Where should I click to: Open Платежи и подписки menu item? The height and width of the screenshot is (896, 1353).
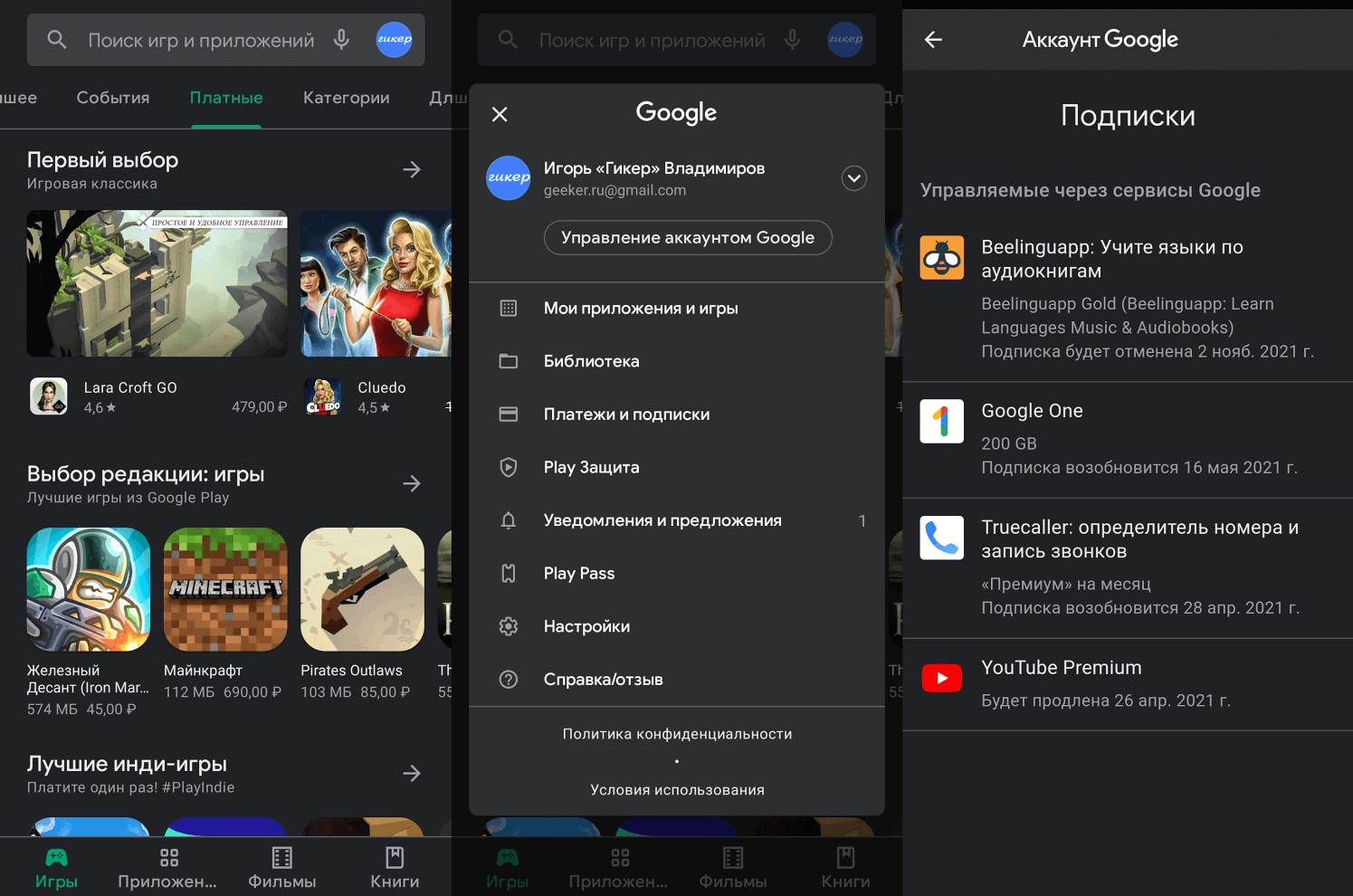point(626,415)
